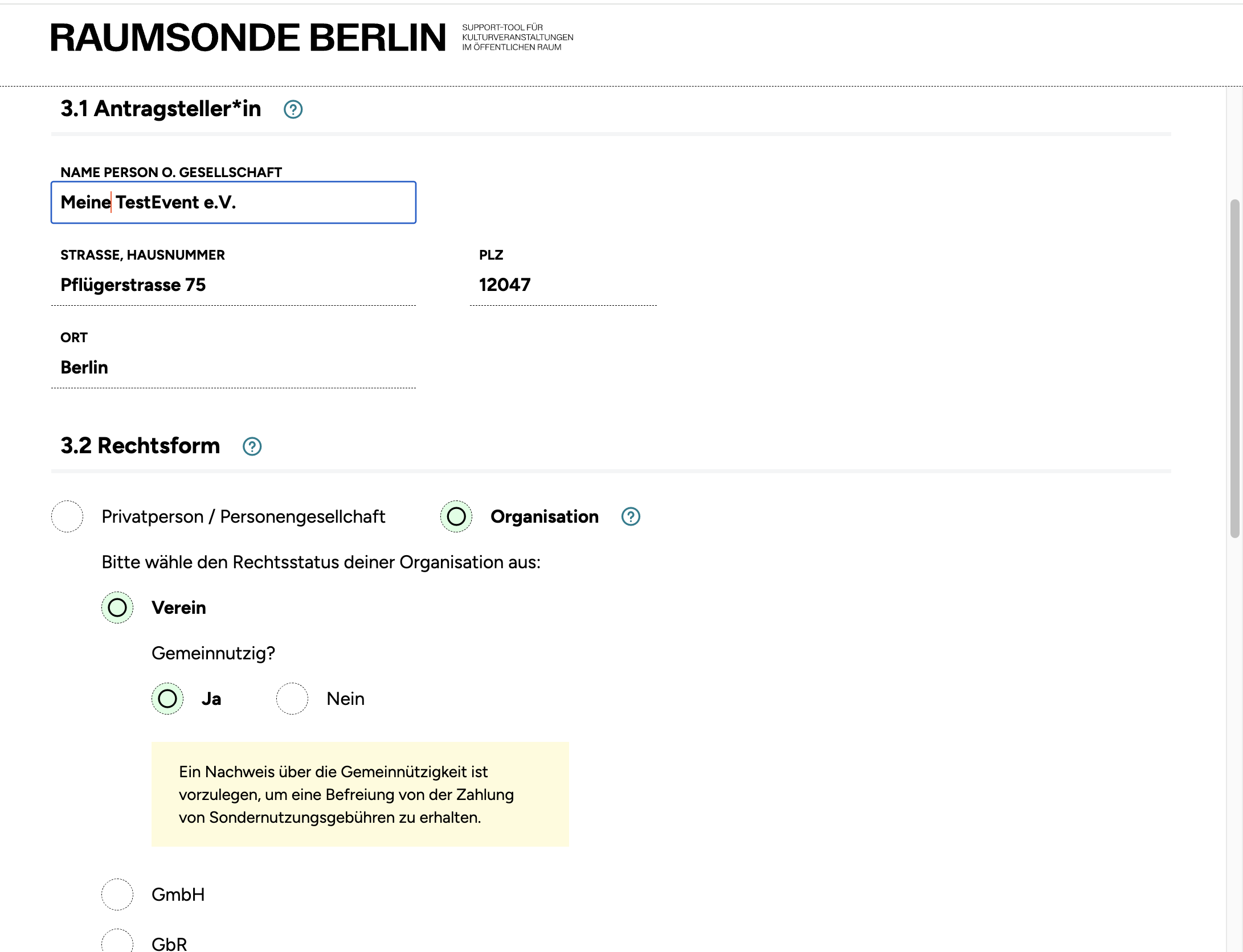Select Ja for Gemeinnützig
The width and height of the screenshot is (1243, 952).
pyautogui.click(x=167, y=699)
